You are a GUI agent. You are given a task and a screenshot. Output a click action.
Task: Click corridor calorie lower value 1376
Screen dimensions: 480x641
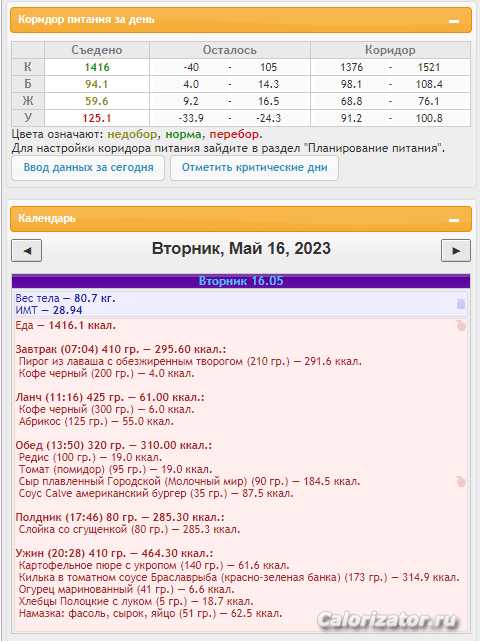point(352,67)
